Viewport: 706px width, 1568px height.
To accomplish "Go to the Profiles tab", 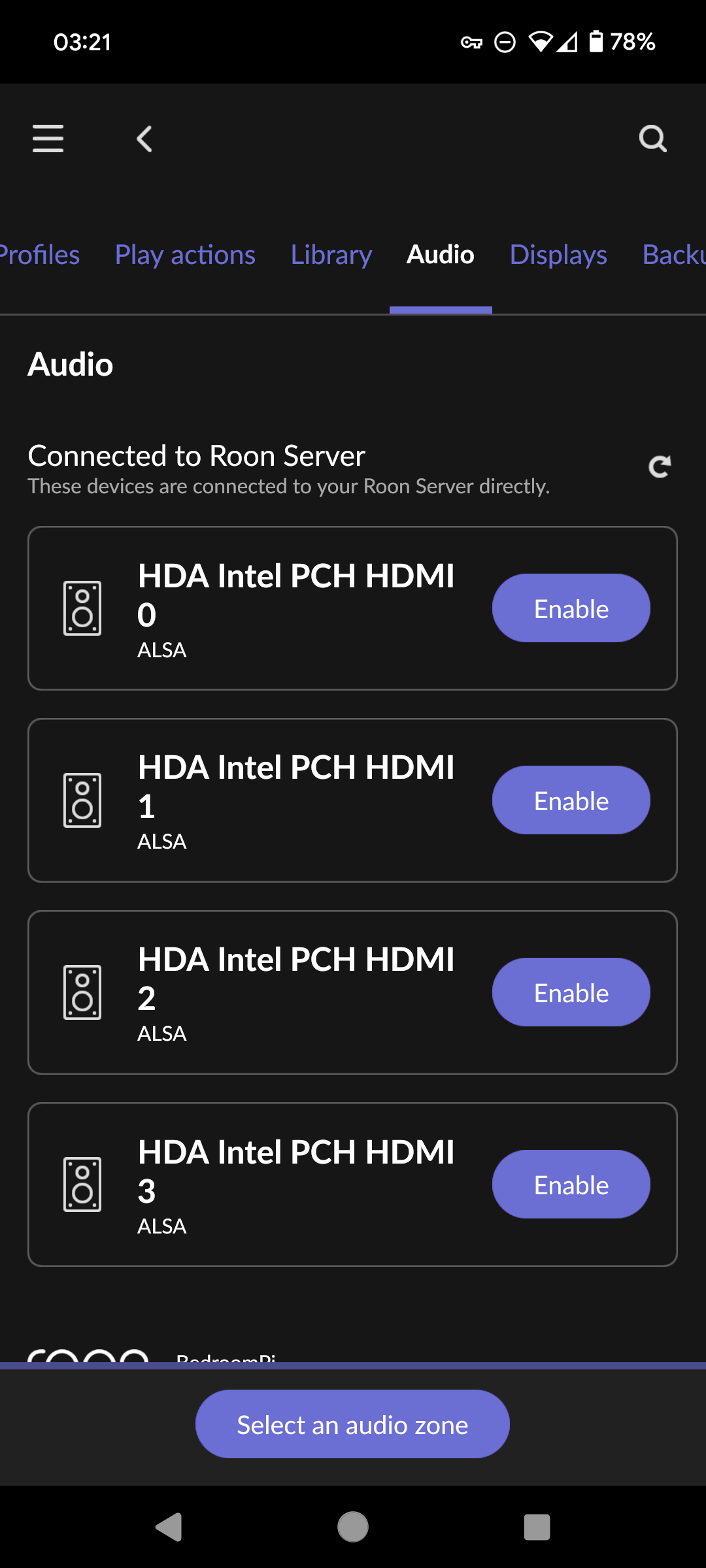I will click(x=39, y=255).
